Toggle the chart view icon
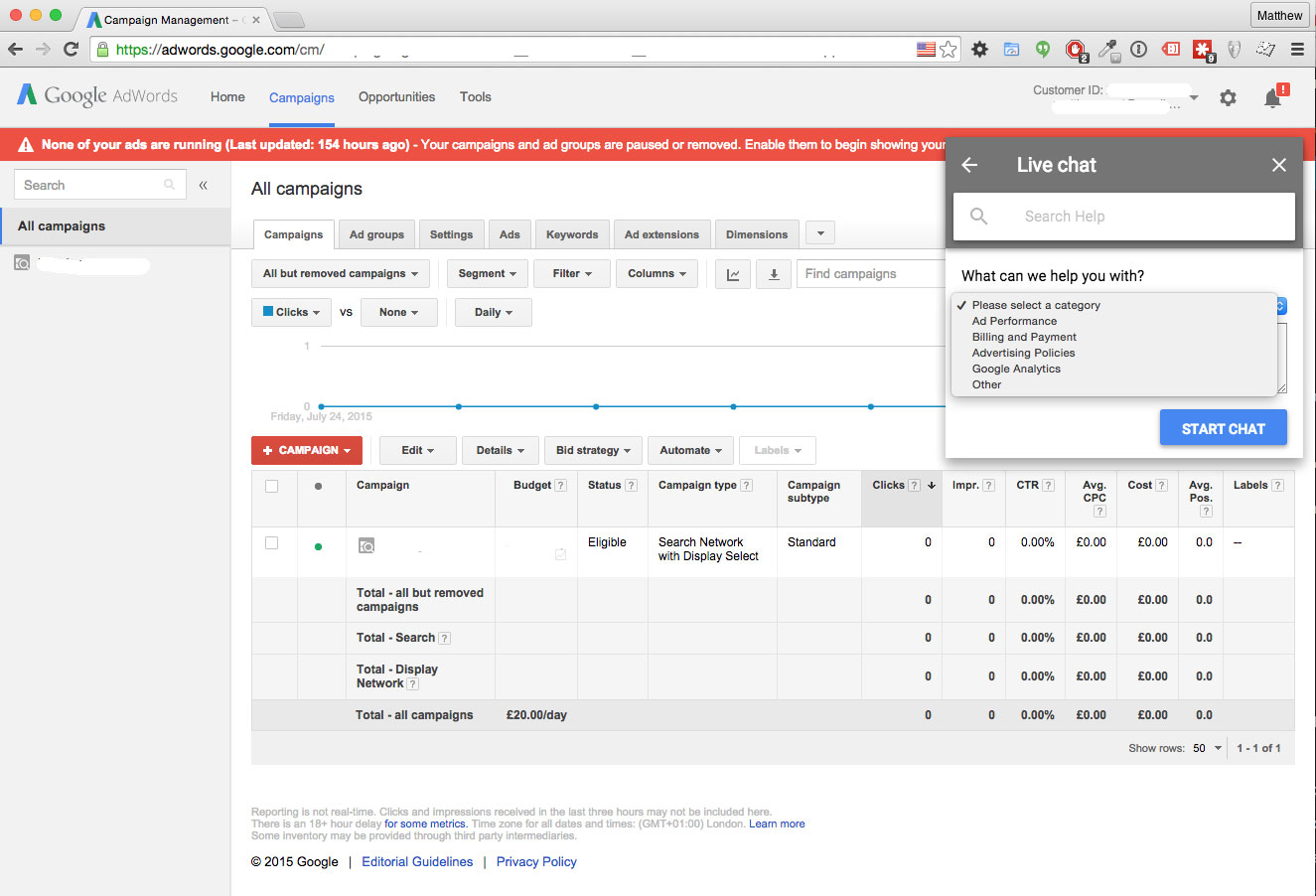1316x896 pixels. (x=733, y=274)
